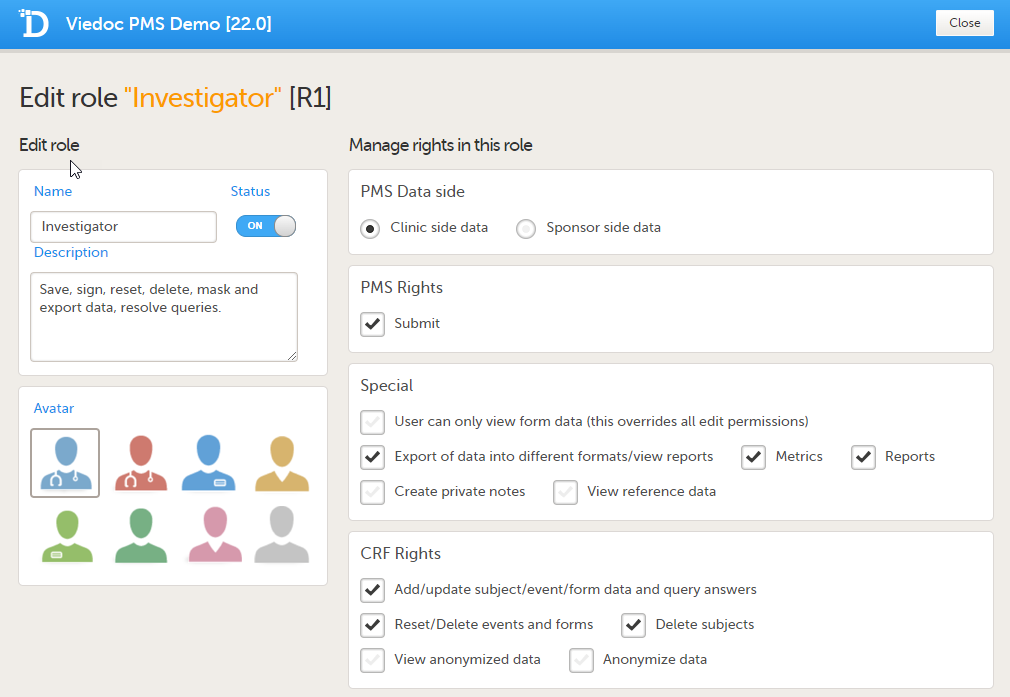Viewport: 1010px width, 697px height.
Task: Choose the light green avatar with badge
Action: (66, 536)
